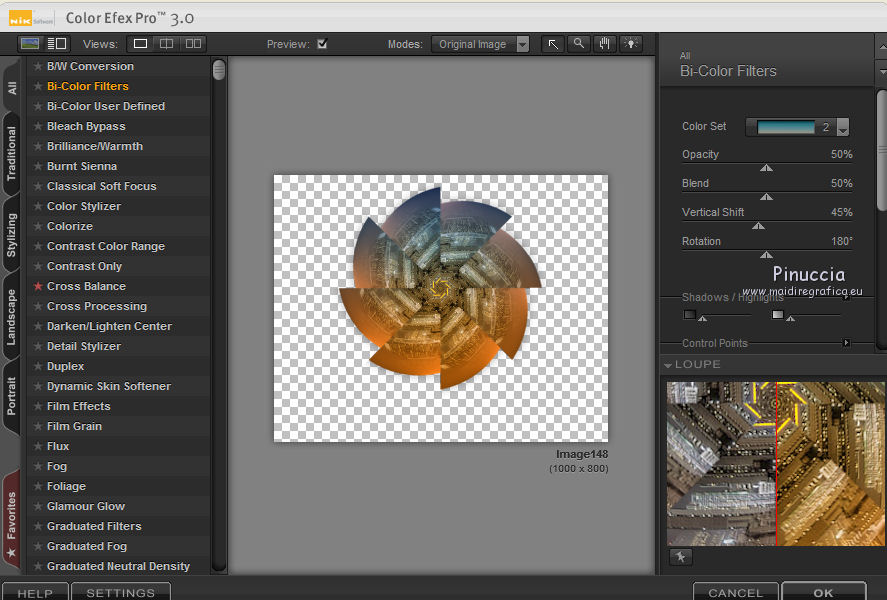Click the HELP button
The width and height of the screenshot is (887, 600).
tap(35, 592)
